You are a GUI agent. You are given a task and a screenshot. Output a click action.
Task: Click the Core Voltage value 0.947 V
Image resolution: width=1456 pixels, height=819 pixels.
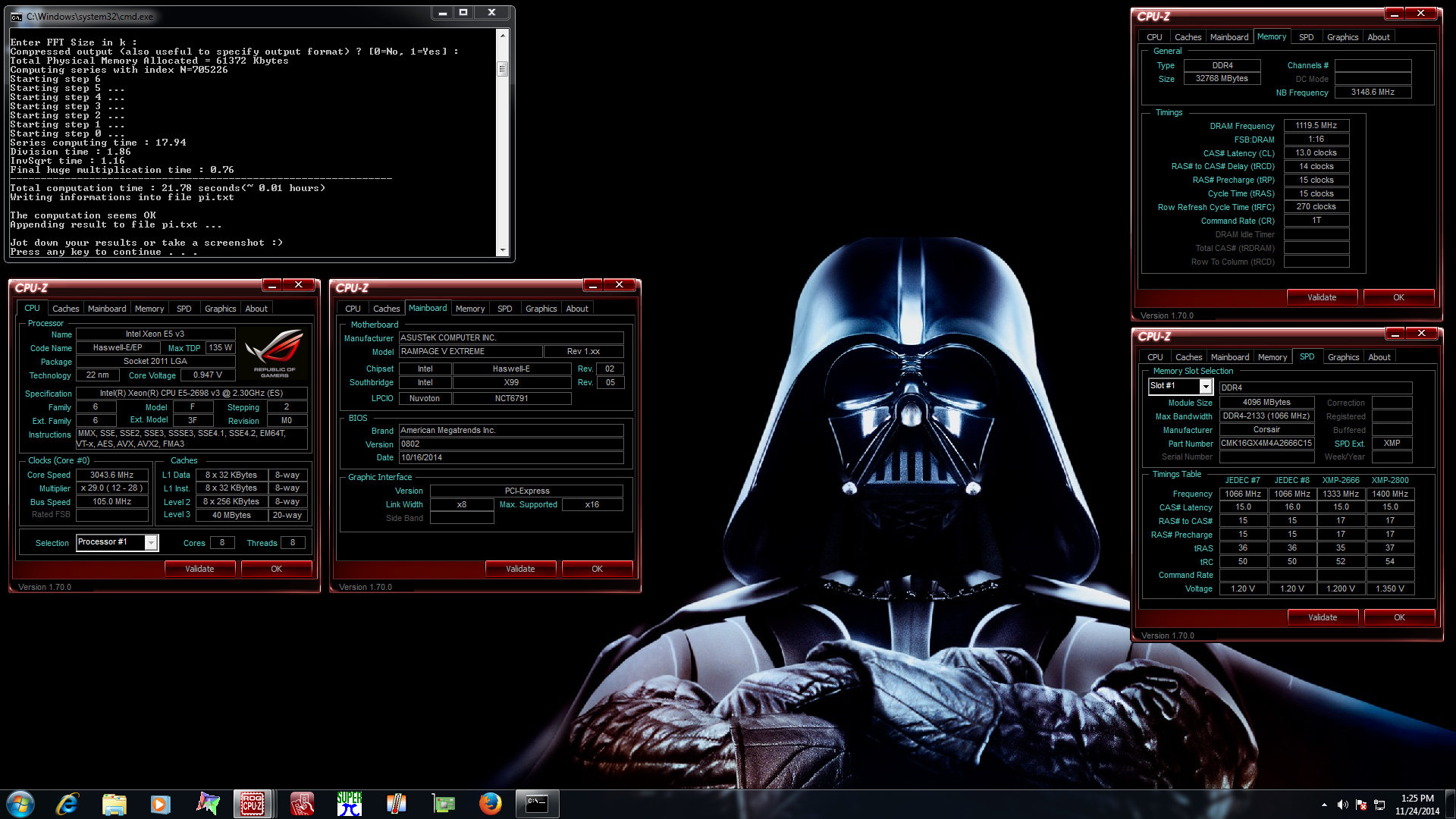pyautogui.click(x=208, y=375)
